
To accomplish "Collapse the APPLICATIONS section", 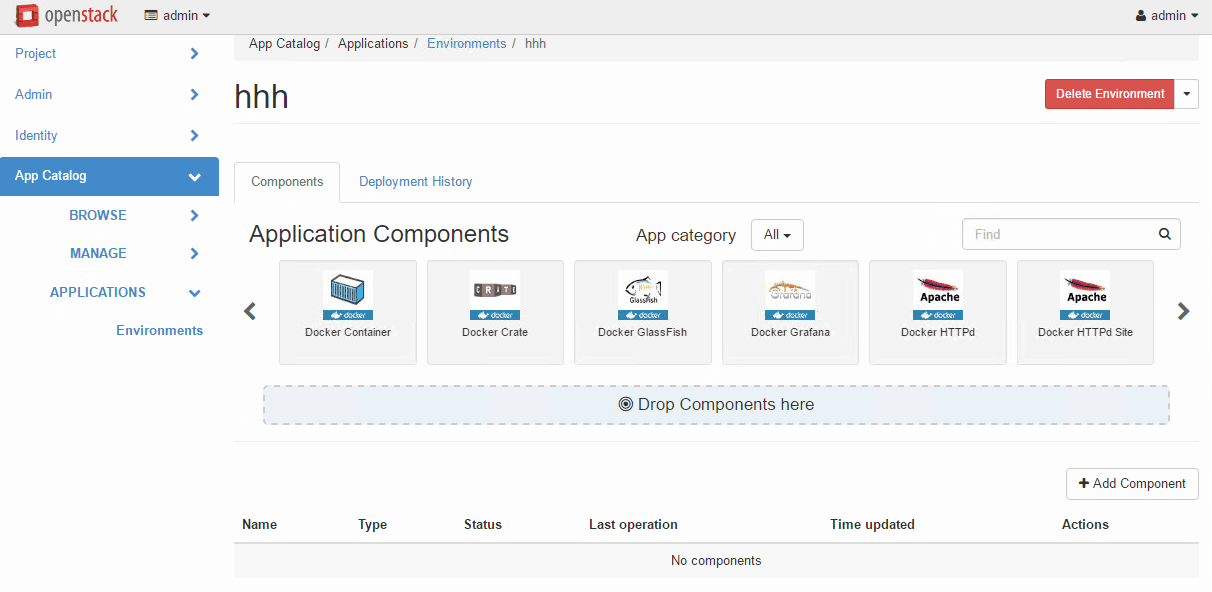I will [110, 292].
